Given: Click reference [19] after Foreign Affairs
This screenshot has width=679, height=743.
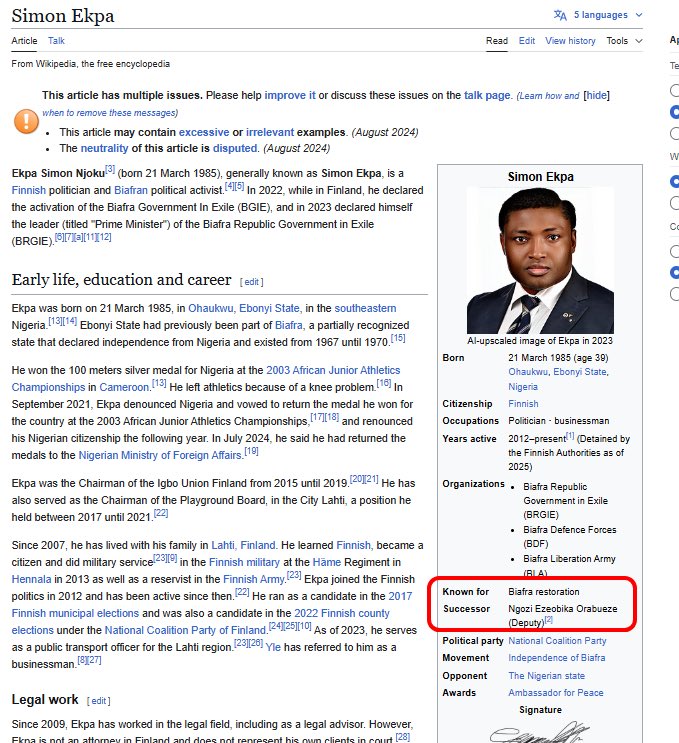Looking at the screenshot, I should point(251,451).
